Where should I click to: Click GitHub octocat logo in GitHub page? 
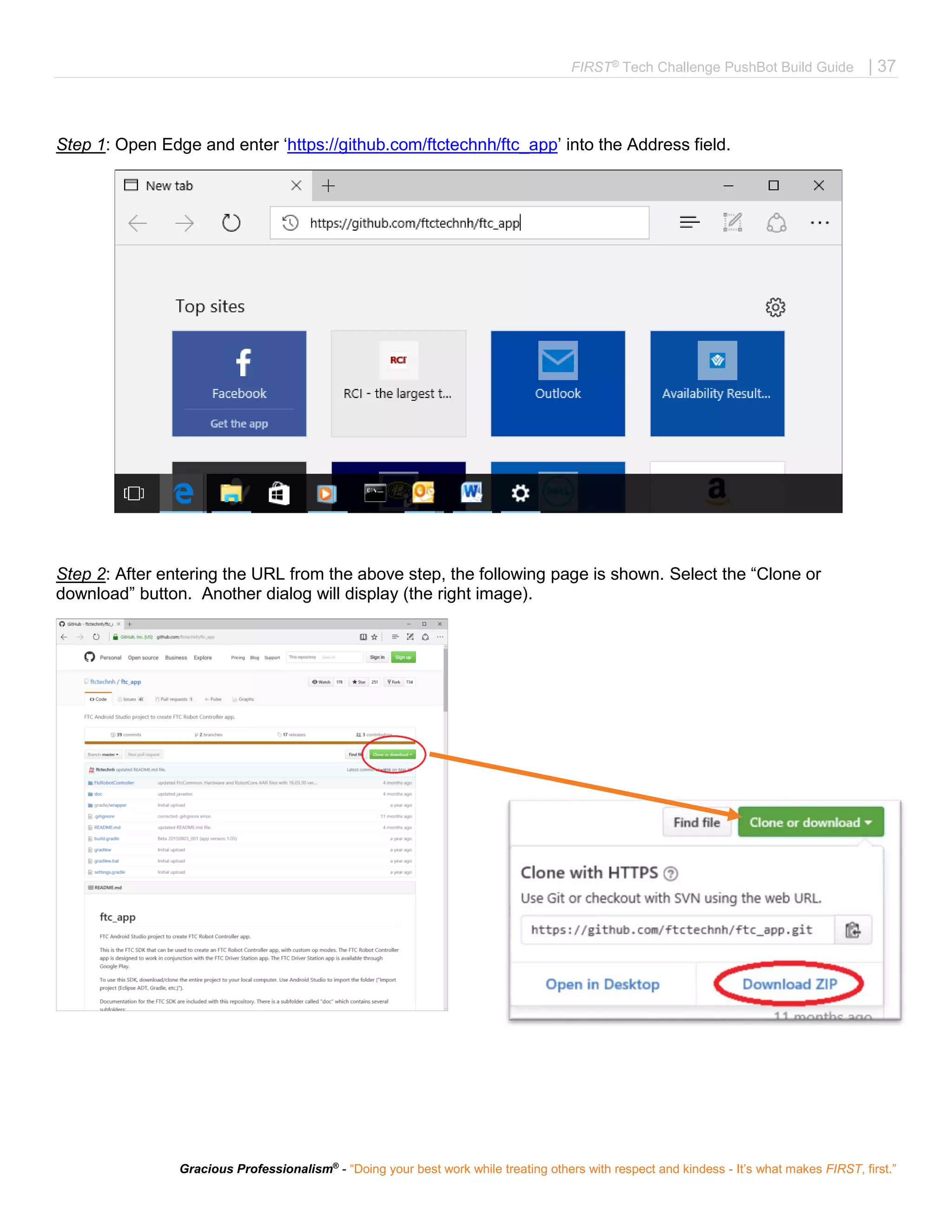pos(90,657)
